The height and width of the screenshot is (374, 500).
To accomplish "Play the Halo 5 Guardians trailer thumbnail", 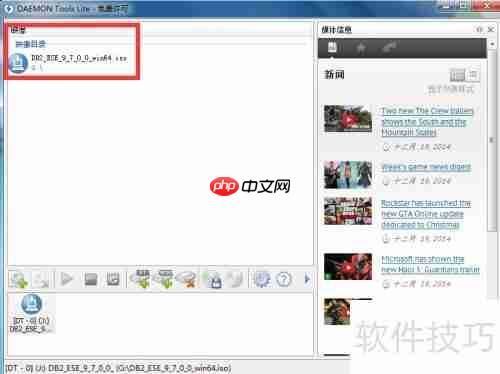I will coord(348,267).
